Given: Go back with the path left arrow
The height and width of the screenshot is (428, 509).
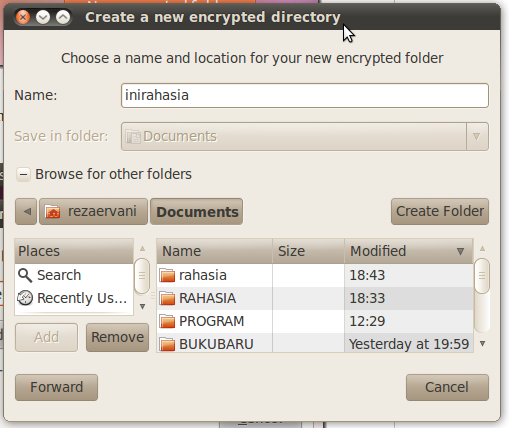Looking at the screenshot, I should pos(26,211).
